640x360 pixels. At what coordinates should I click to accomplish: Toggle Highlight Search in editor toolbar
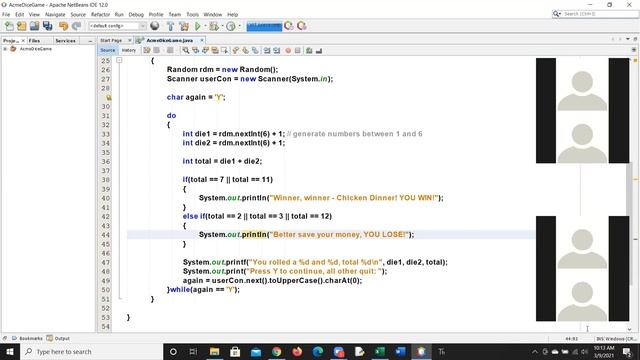[x=215, y=51]
